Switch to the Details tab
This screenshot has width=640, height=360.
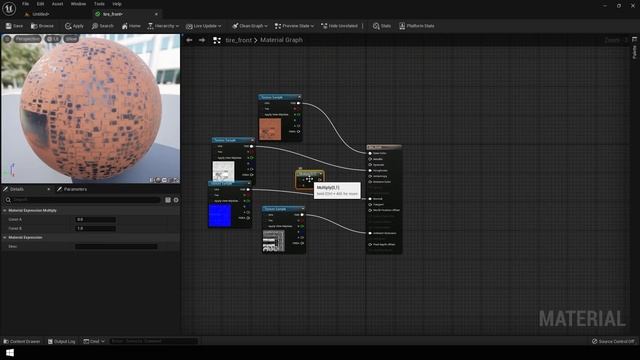click(x=17, y=189)
